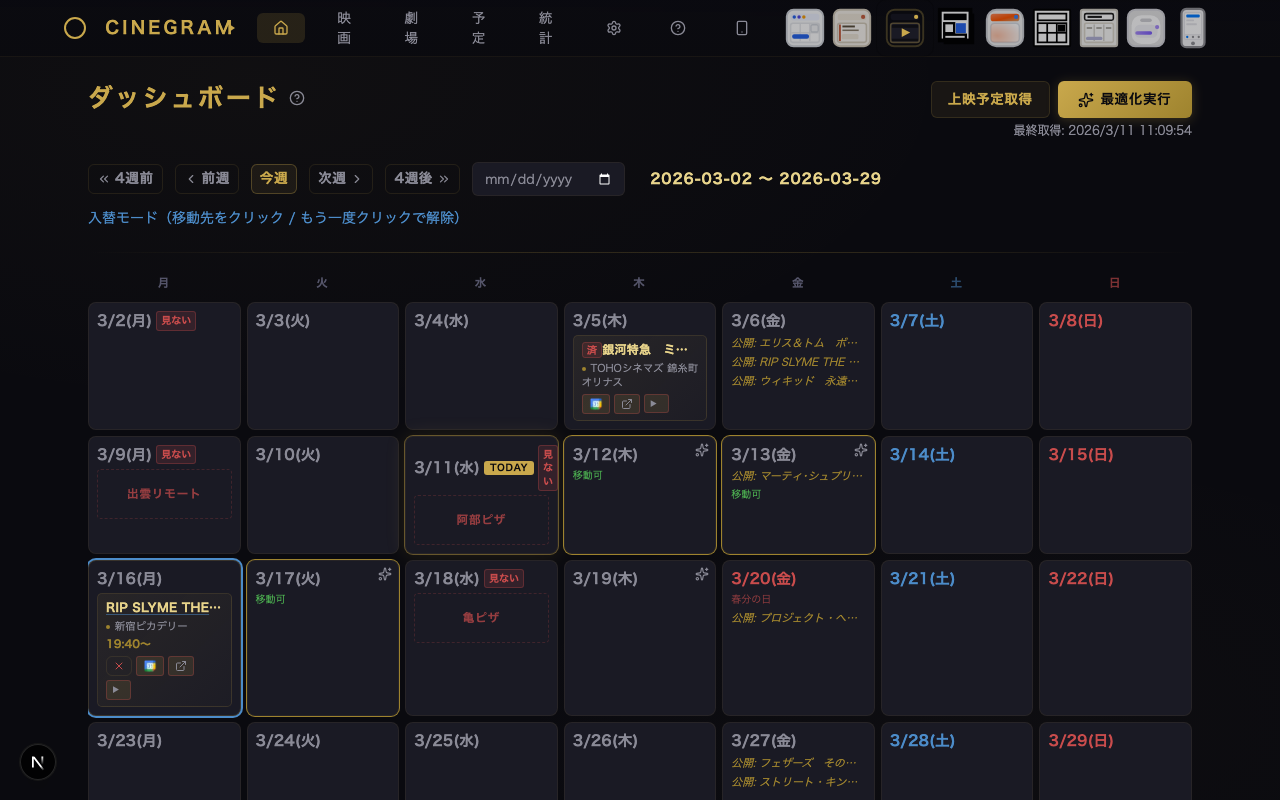
Task: Run optimization with 最適化実行 button
Action: click(1124, 100)
